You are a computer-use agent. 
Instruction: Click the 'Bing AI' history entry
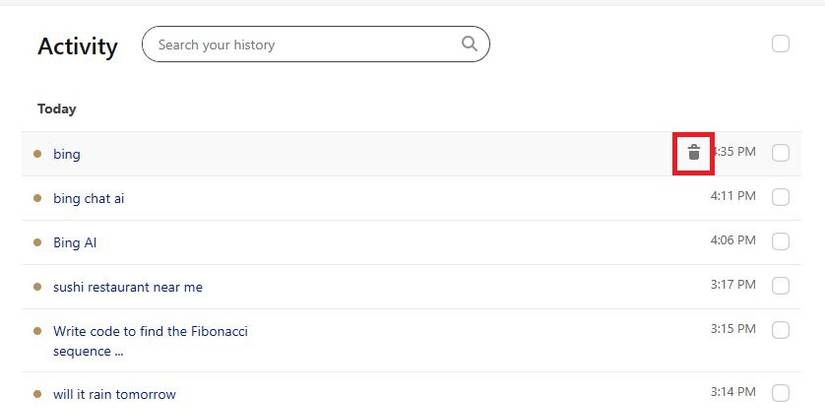point(75,242)
